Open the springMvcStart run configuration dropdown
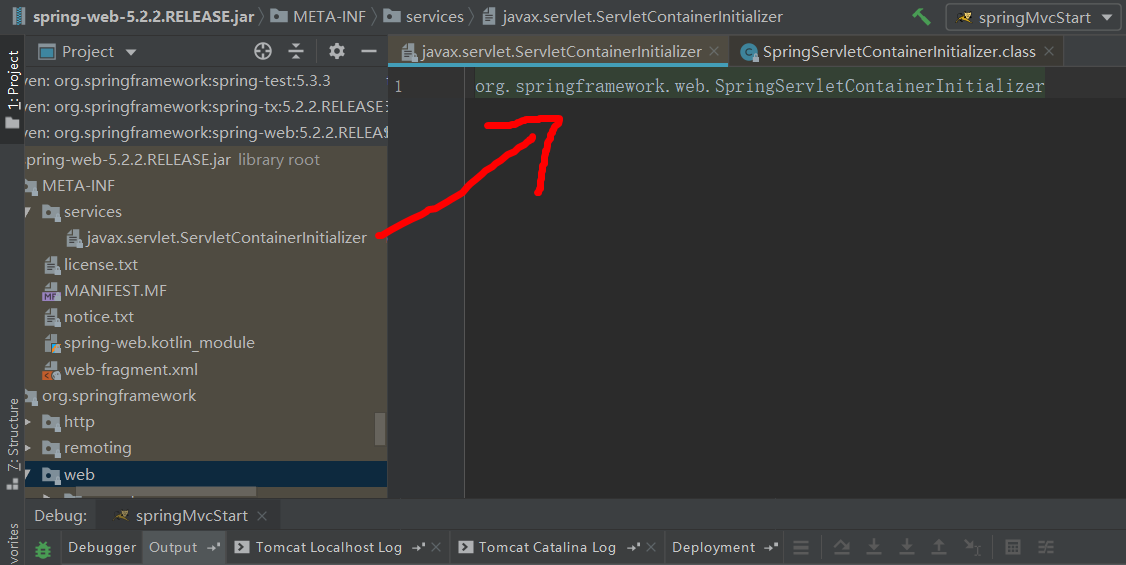The image size is (1126, 565). [1034, 17]
